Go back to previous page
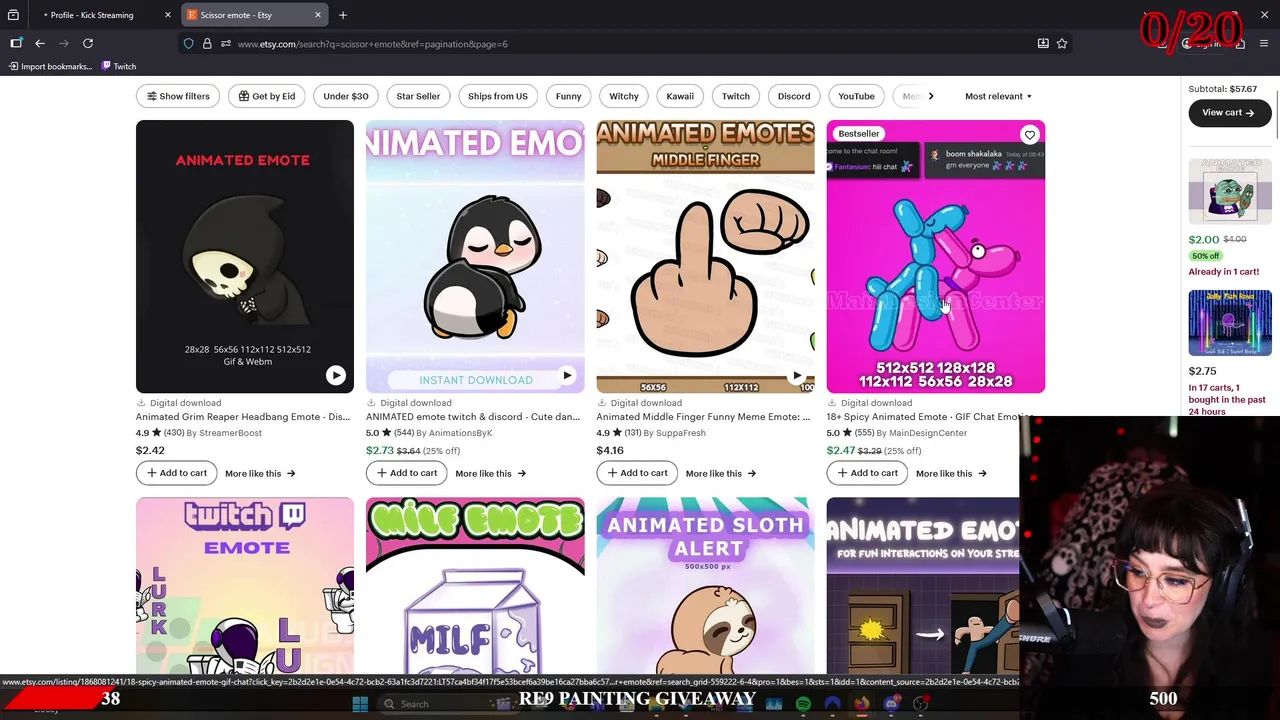The height and width of the screenshot is (720, 1280). [40, 43]
